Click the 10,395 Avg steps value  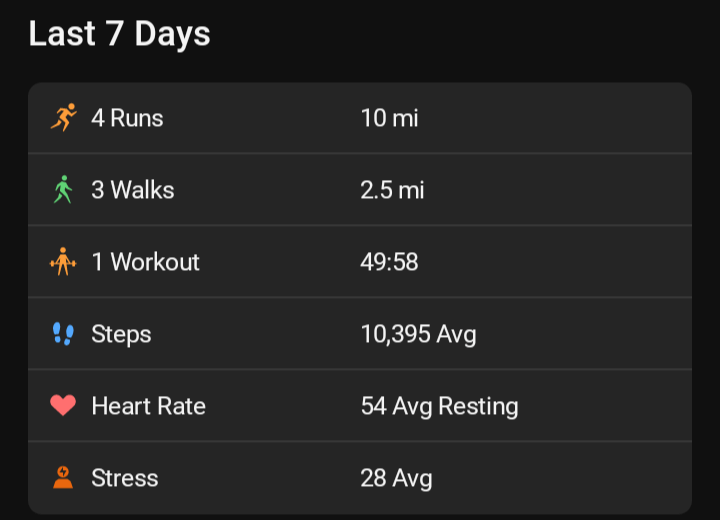click(x=418, y=334)
